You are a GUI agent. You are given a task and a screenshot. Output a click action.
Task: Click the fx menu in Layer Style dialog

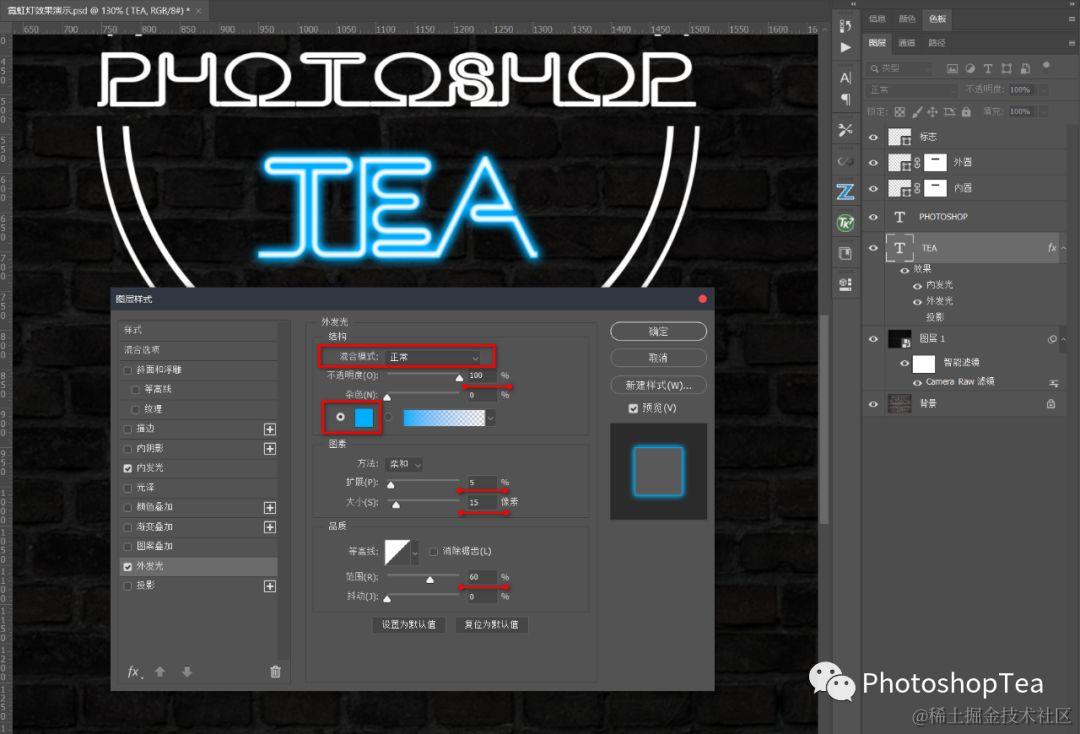[x=135, y=672]
